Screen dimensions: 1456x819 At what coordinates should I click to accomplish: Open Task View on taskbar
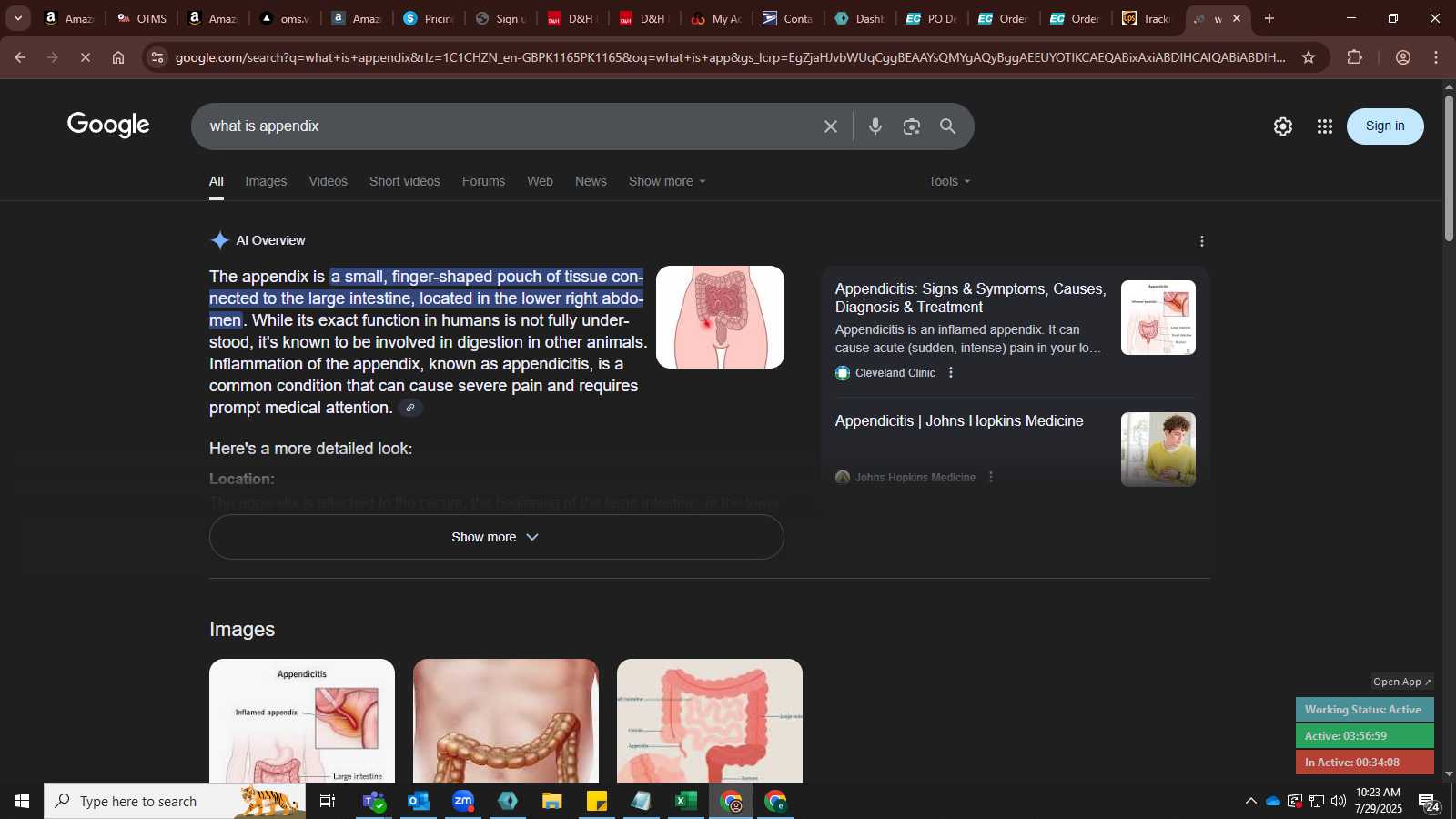328,801
